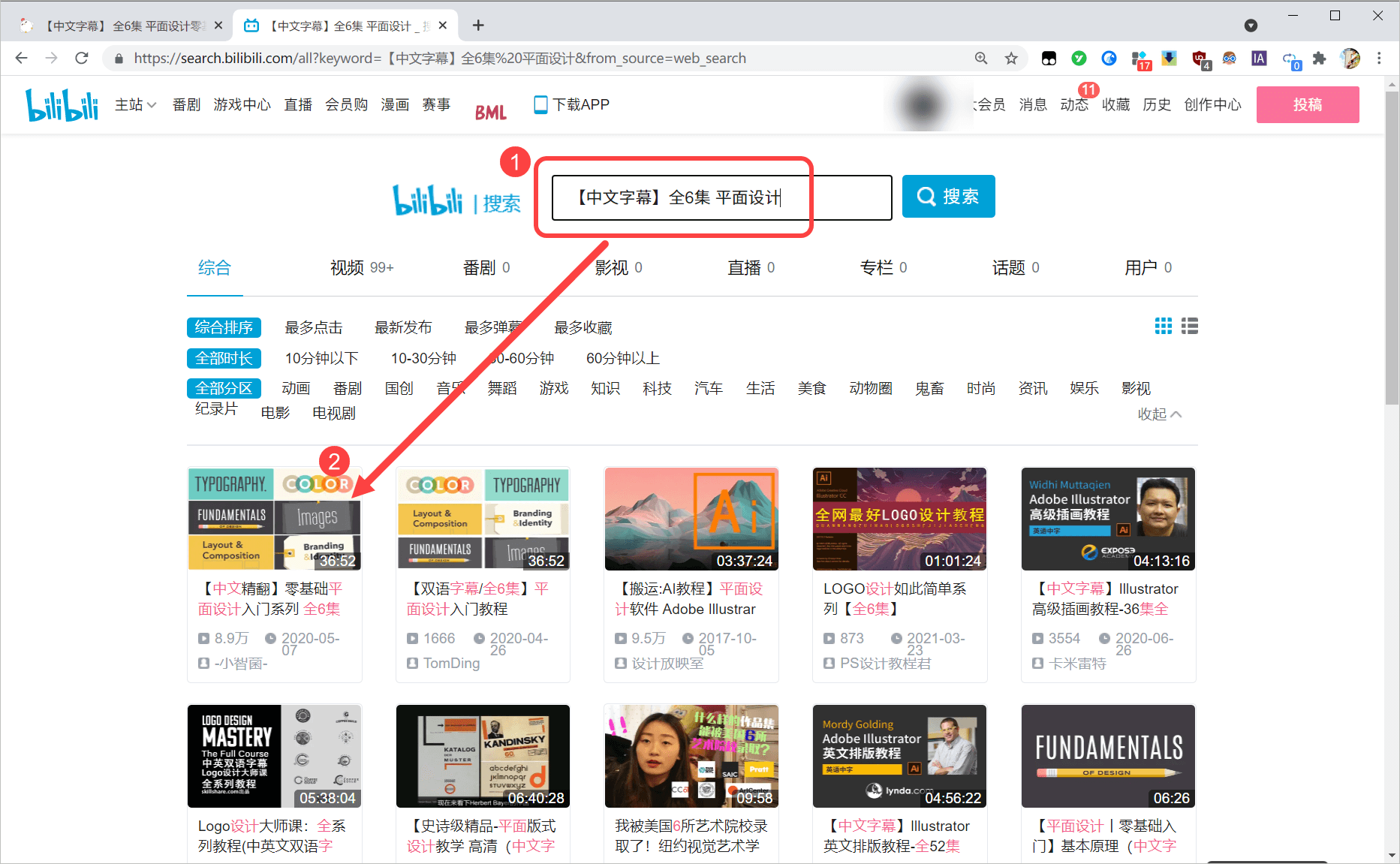This screenshot has height=864, width=1400.
Task: Select the 话题 results tab
Action: point(1016,268)
